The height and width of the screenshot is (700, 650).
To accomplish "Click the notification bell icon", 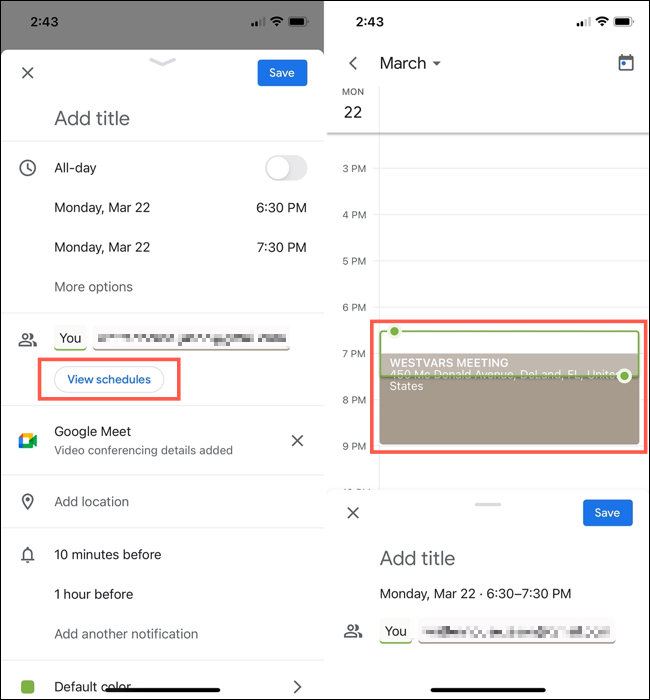I will (28, 555).
